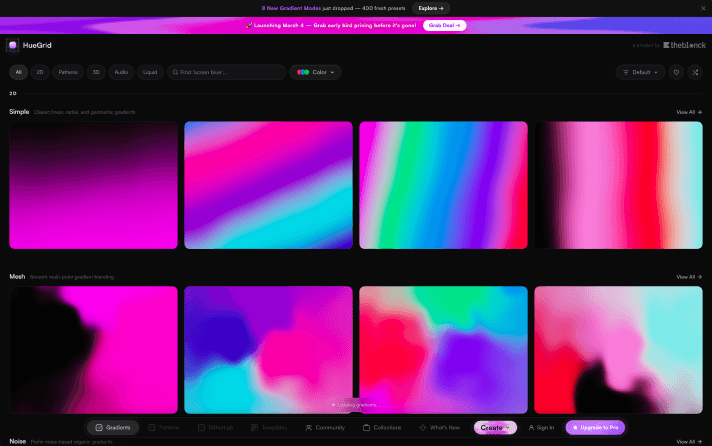Open the Collections tab

pyautogui.click(x=382, y=427)
